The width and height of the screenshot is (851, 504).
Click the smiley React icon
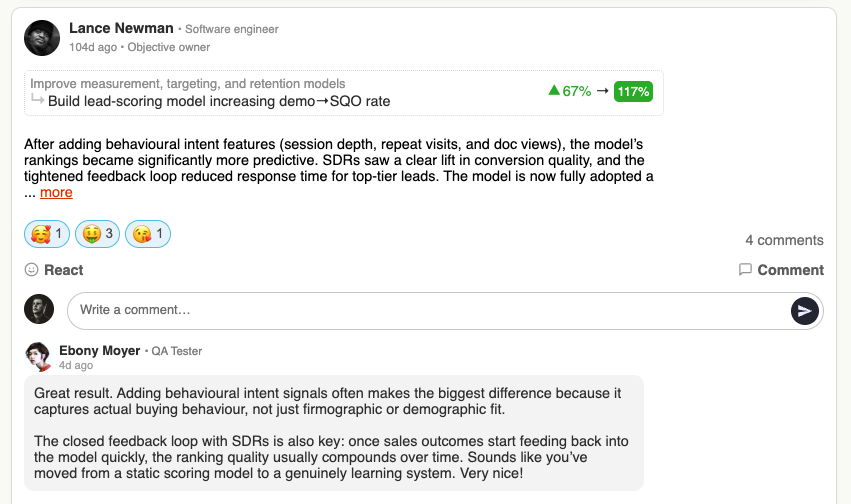pyautogui.click(x=31, y=270)
